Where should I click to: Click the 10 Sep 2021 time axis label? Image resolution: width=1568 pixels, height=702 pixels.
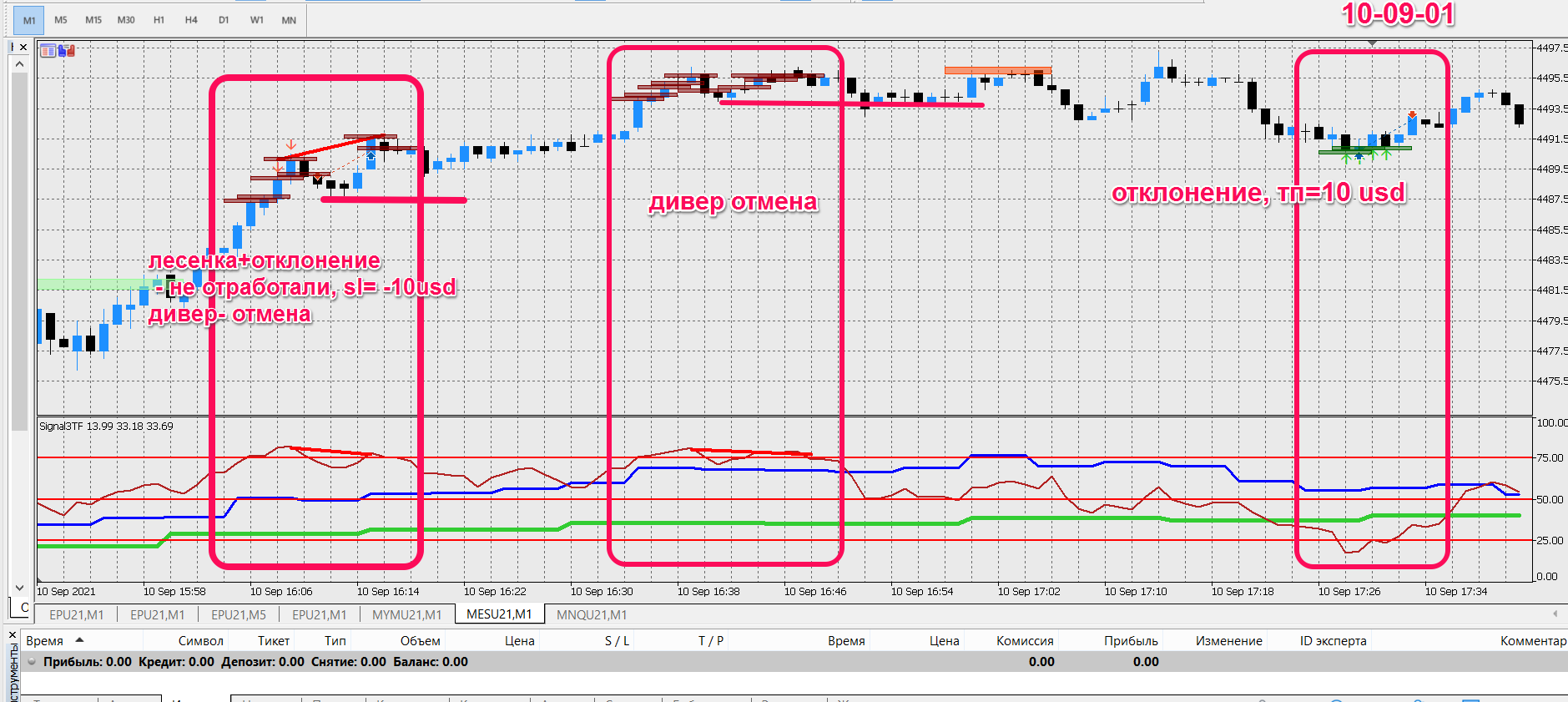pyautogui.click(x=66, y=591)
